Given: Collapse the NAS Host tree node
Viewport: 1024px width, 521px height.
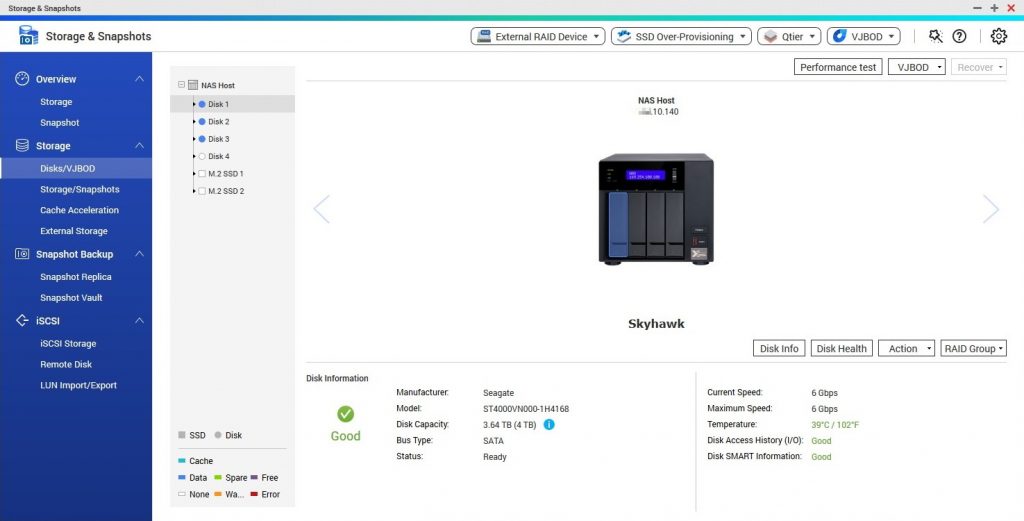Looking at the screenshot, I should coord(182,85).
